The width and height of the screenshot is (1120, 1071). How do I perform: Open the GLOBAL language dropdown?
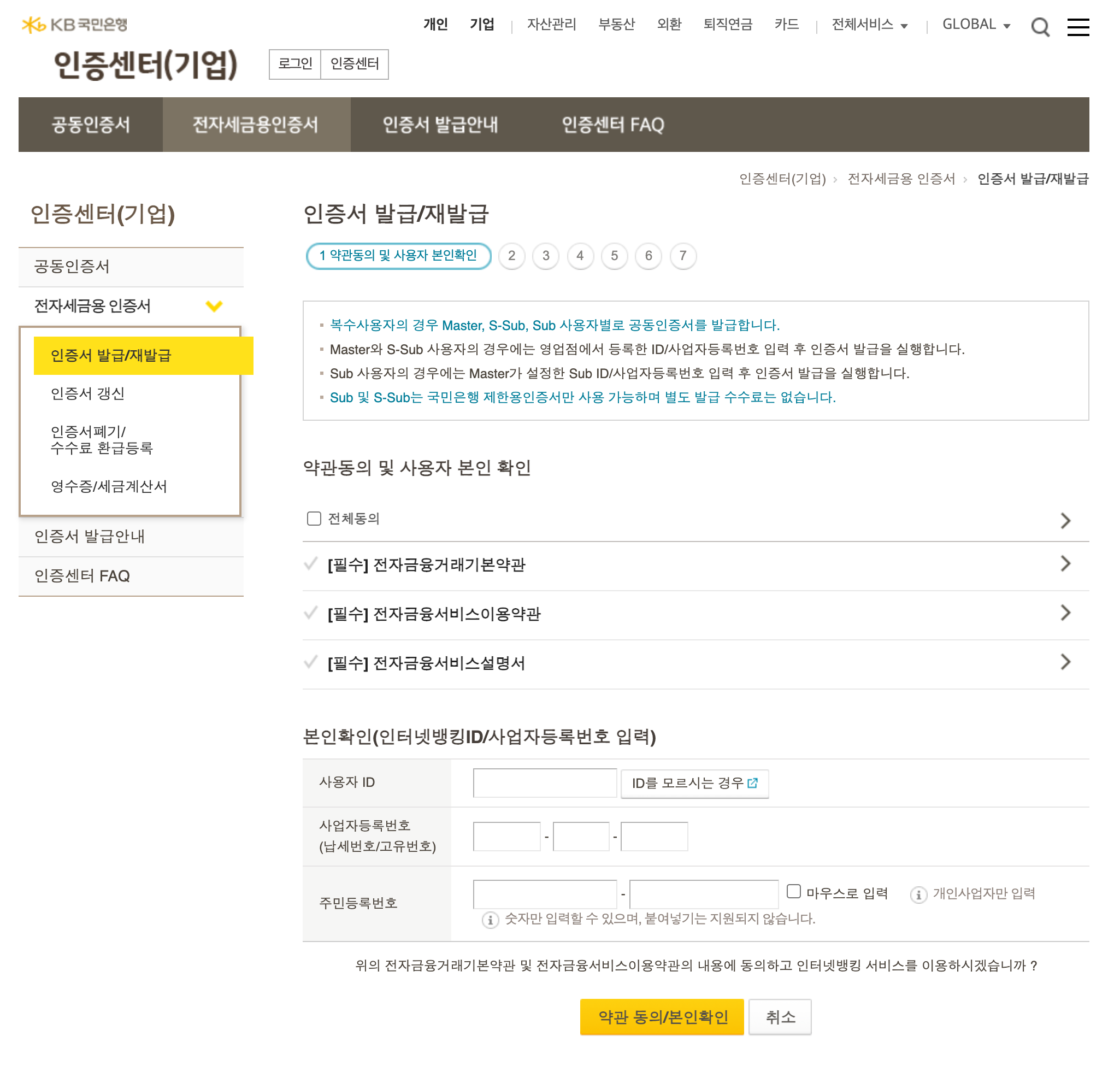[x=976, y=25]
